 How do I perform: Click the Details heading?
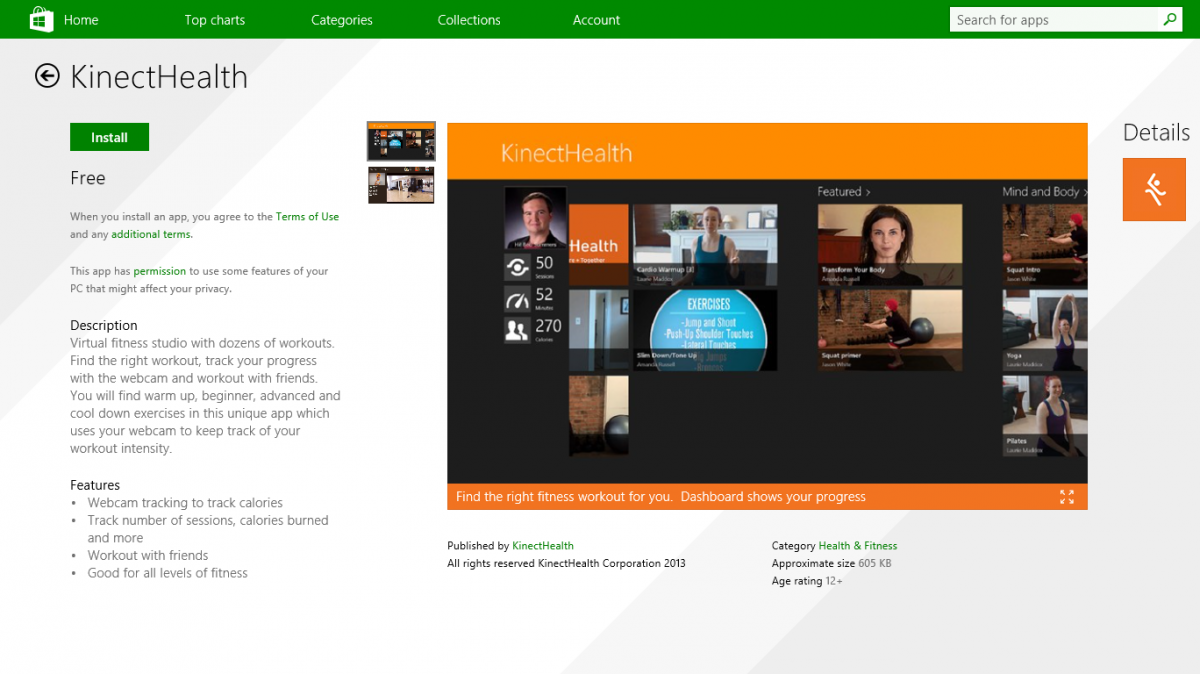1156,133
